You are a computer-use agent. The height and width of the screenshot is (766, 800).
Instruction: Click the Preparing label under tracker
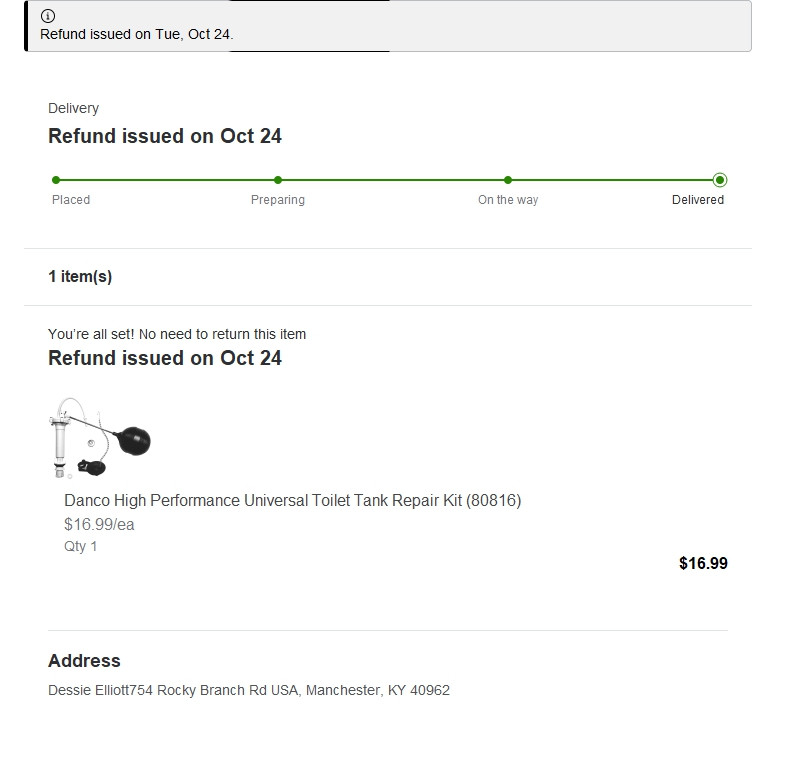(278, 200)
